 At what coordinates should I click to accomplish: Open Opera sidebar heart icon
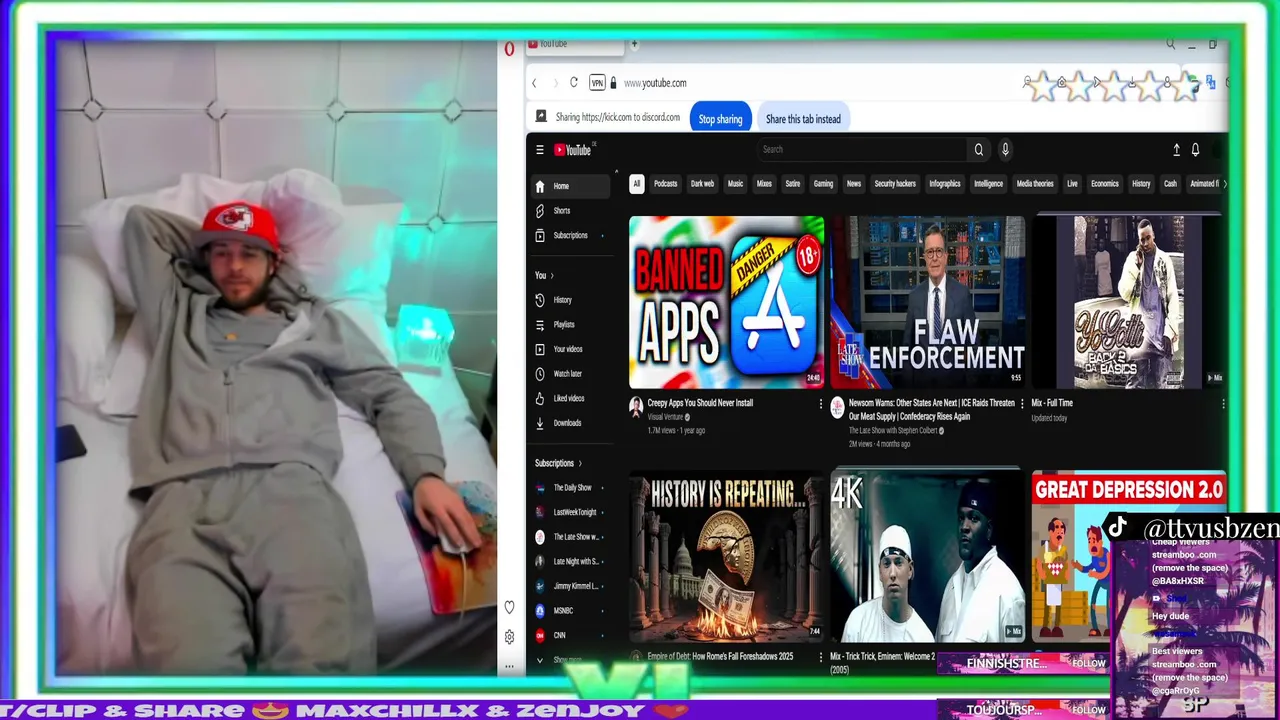[509, 607]
